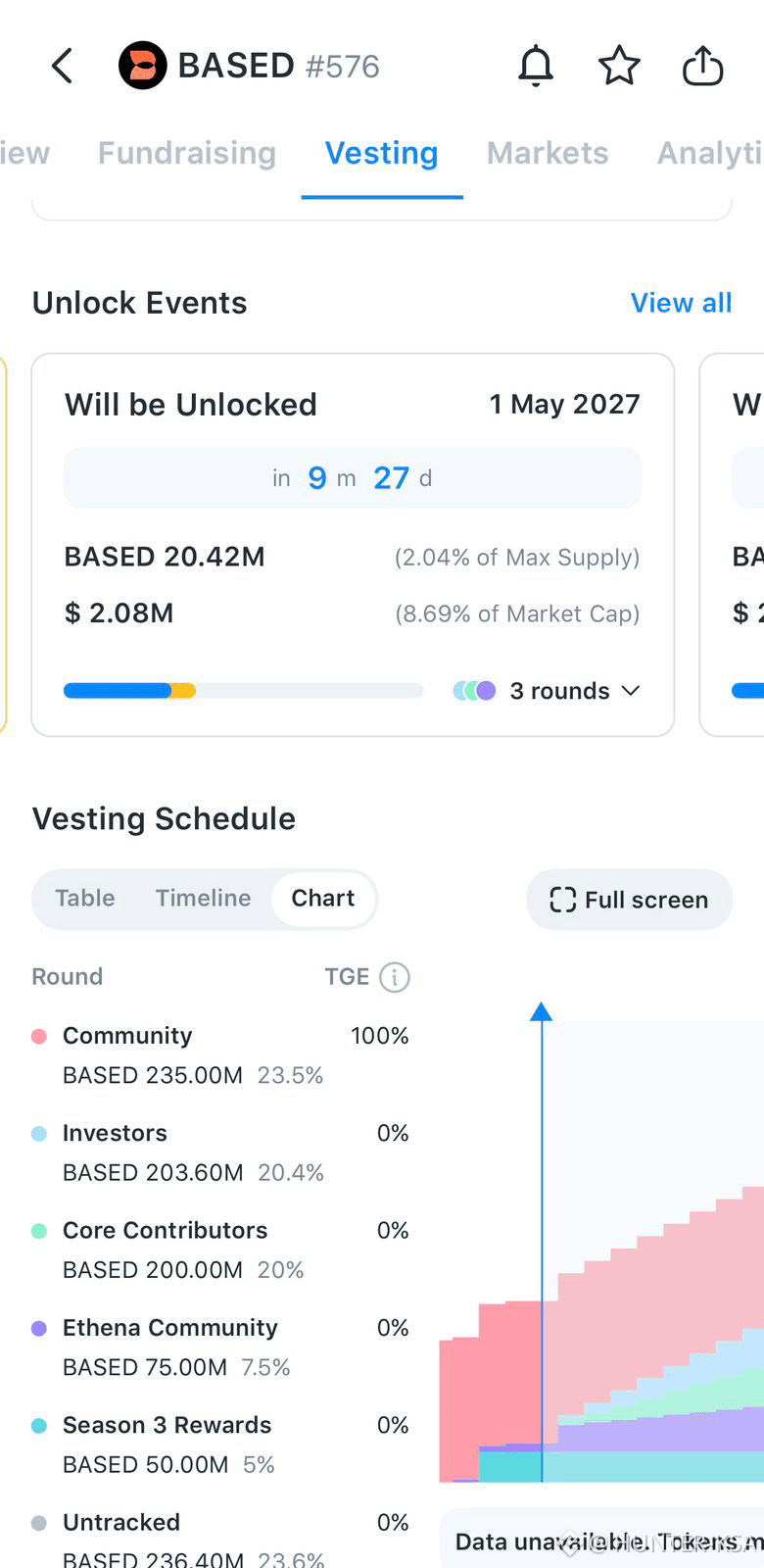Add BASED to favorites with star

619,67
